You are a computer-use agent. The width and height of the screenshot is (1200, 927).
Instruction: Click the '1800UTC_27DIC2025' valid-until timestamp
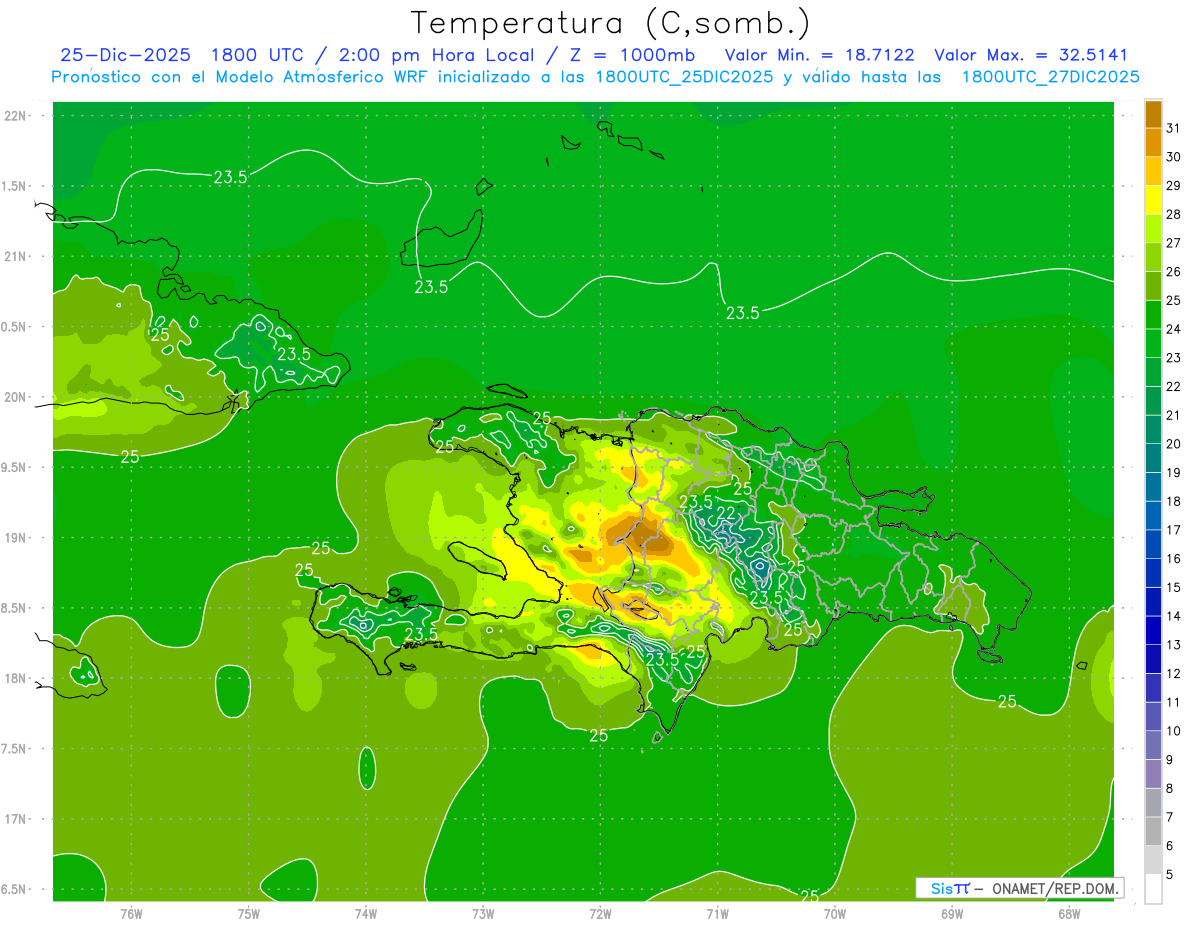pyautogui.click(x=1051, y=77)
